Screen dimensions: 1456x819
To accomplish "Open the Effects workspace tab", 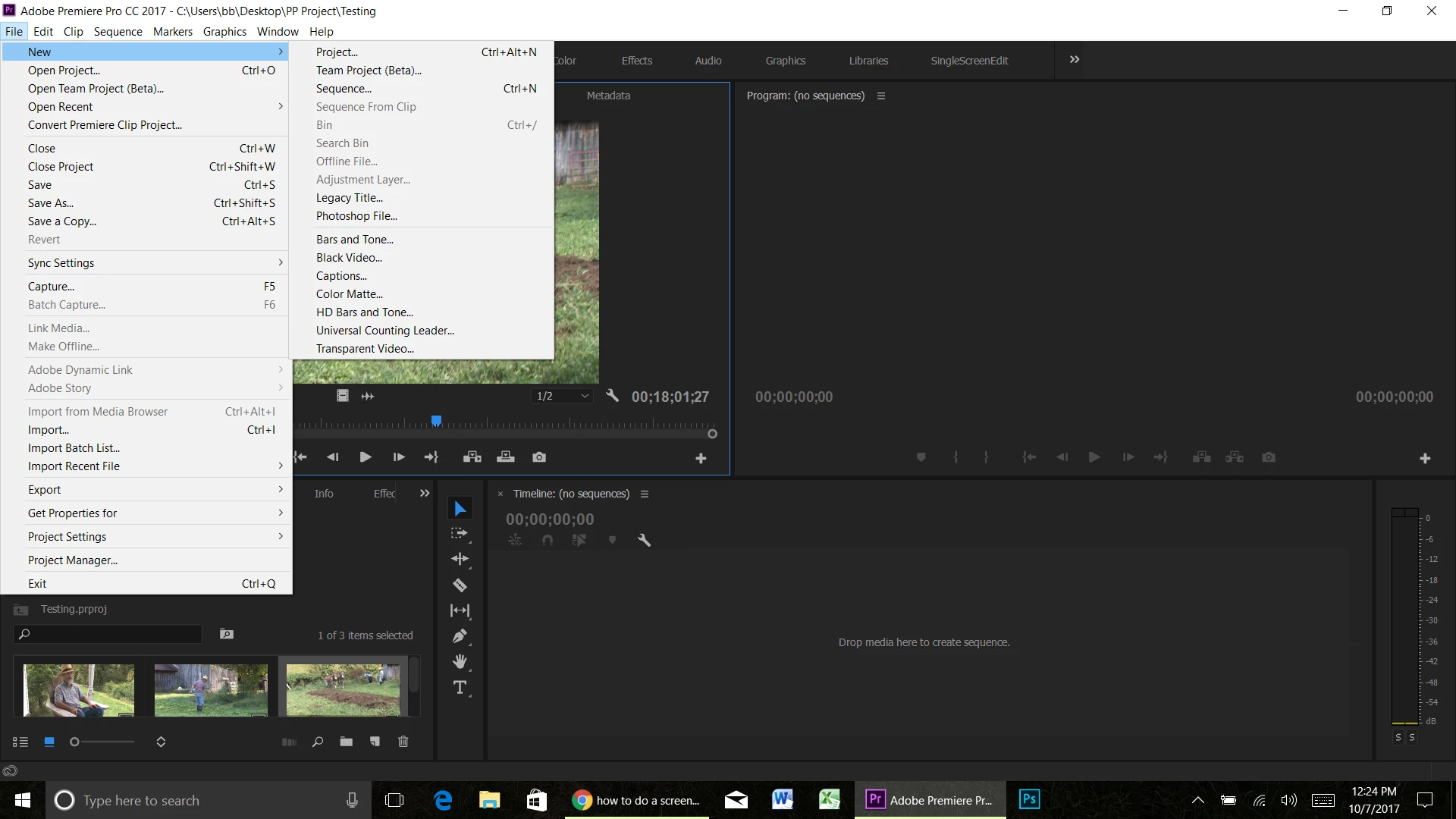I will (x=636, y=61).
